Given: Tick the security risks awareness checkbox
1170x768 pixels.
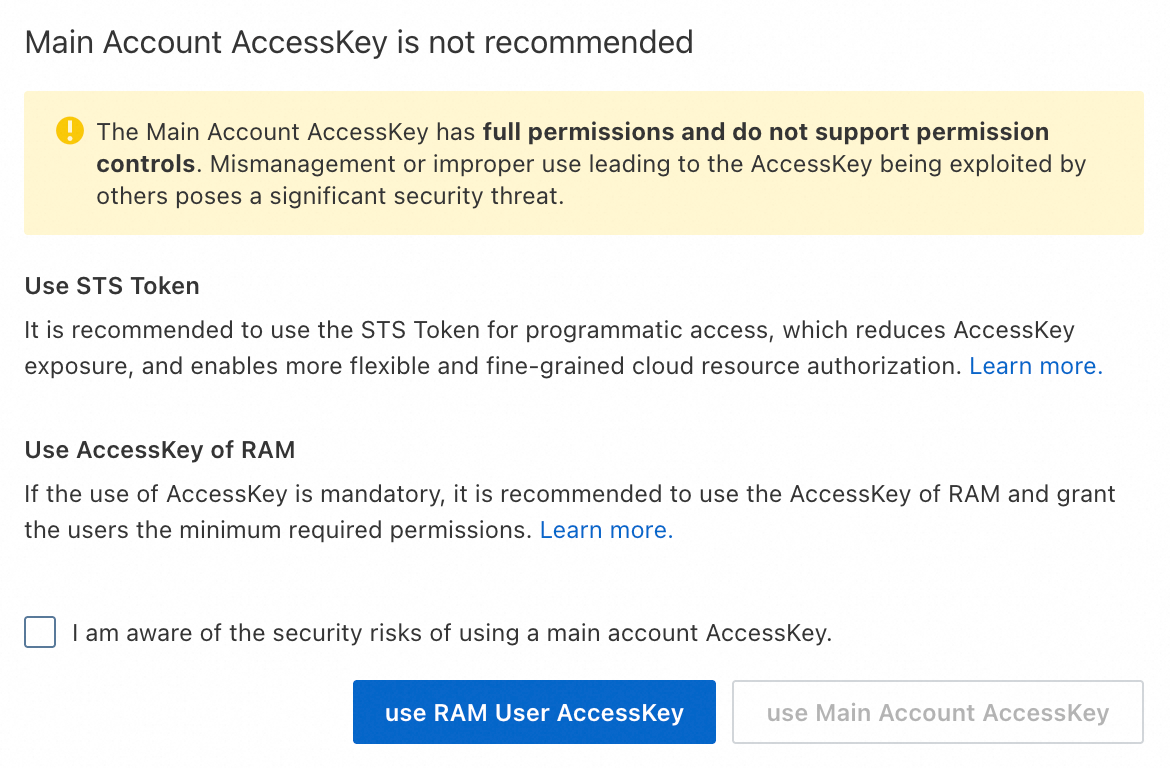Looking at the screenshot, I should tap(40, 633).
